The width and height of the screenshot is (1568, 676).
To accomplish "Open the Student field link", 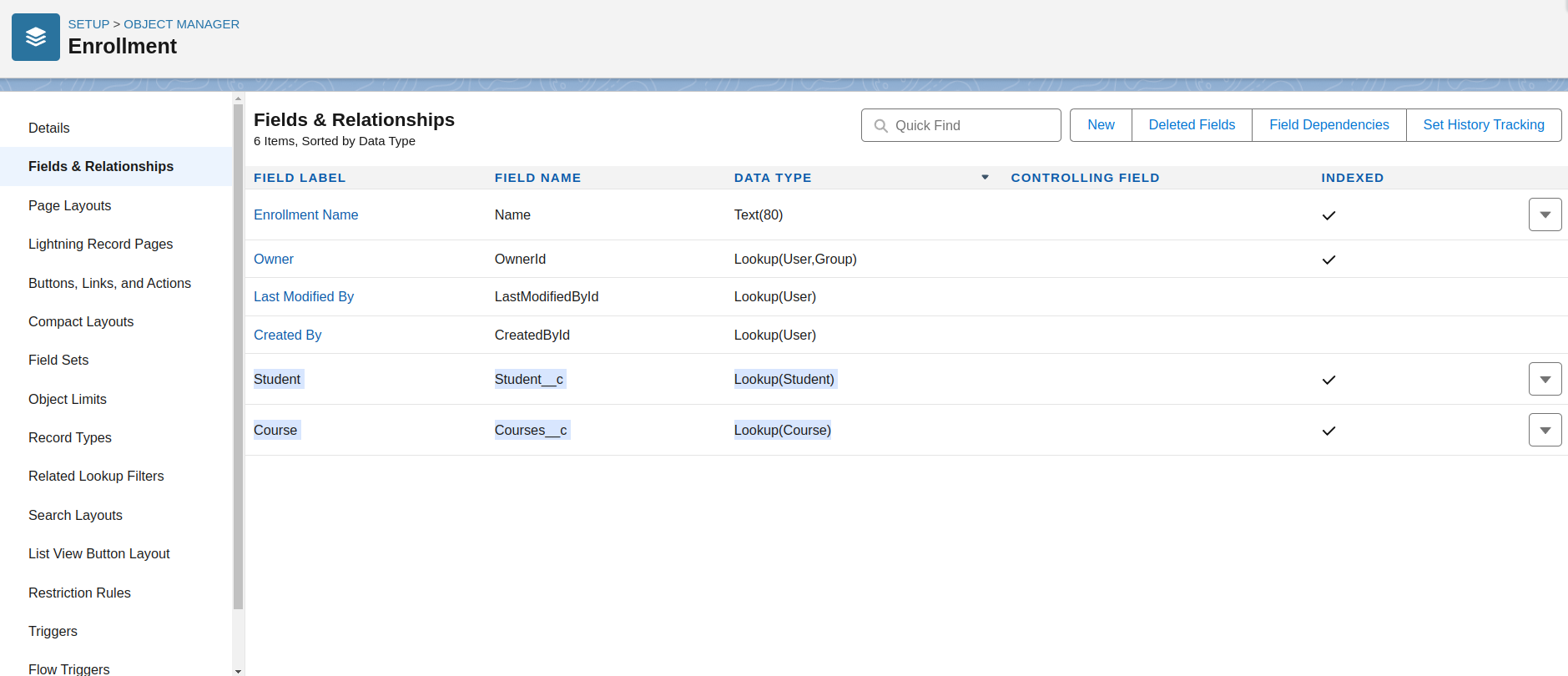I will pos(277,379).
